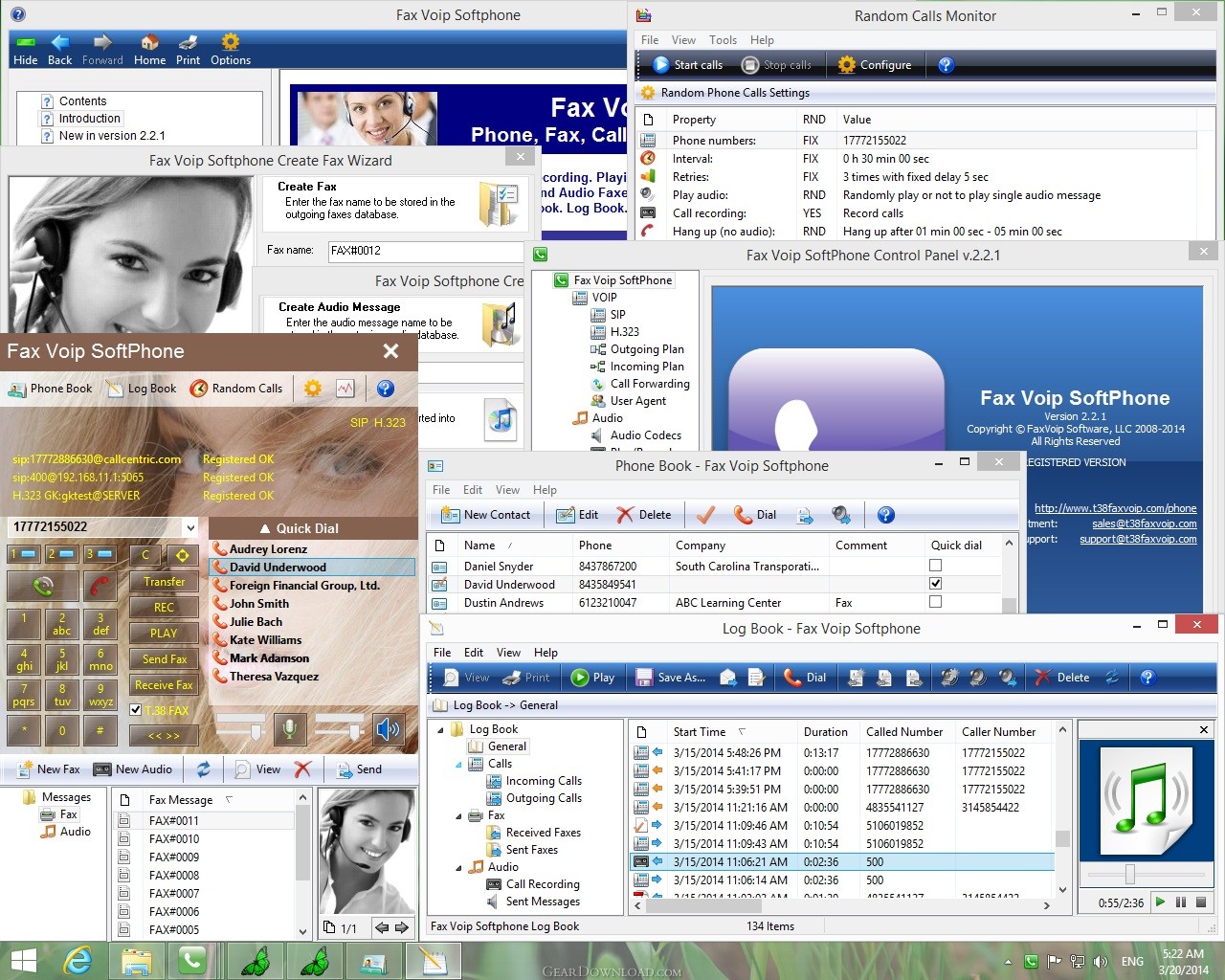1225x980 pixels.
Task: Click the send fax icon in Phone Book toolbar
Action: (x=806, y=515)
